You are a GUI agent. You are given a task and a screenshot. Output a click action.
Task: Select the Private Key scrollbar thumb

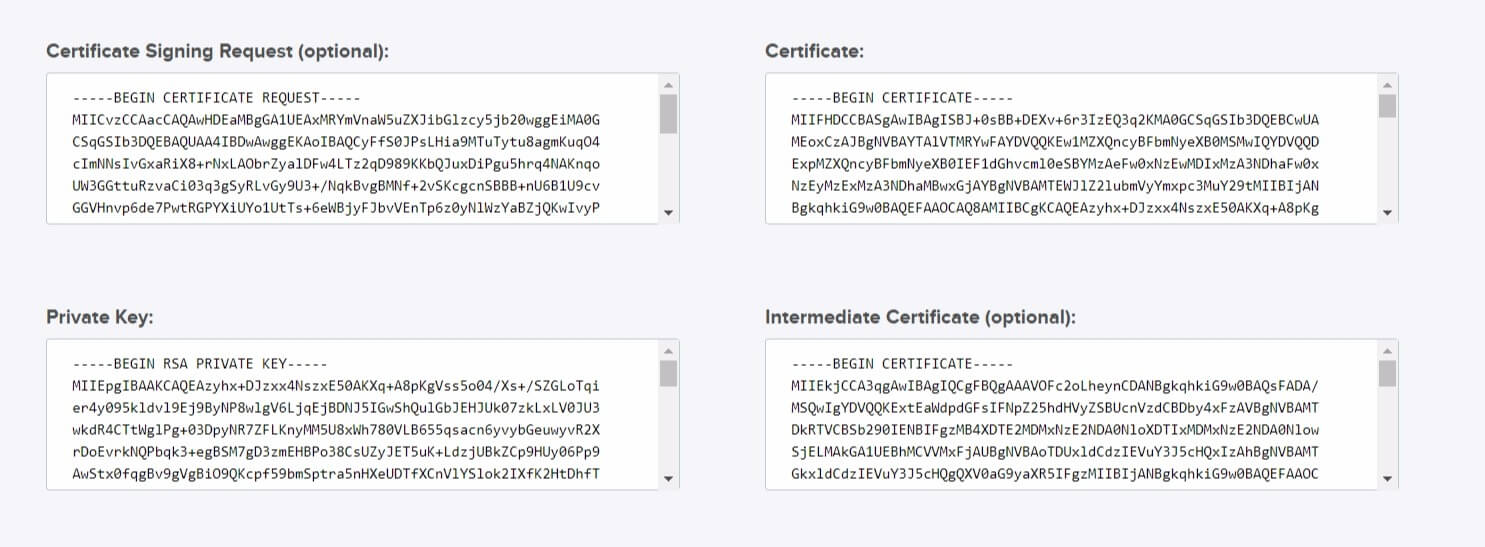[x=668, y=373]
